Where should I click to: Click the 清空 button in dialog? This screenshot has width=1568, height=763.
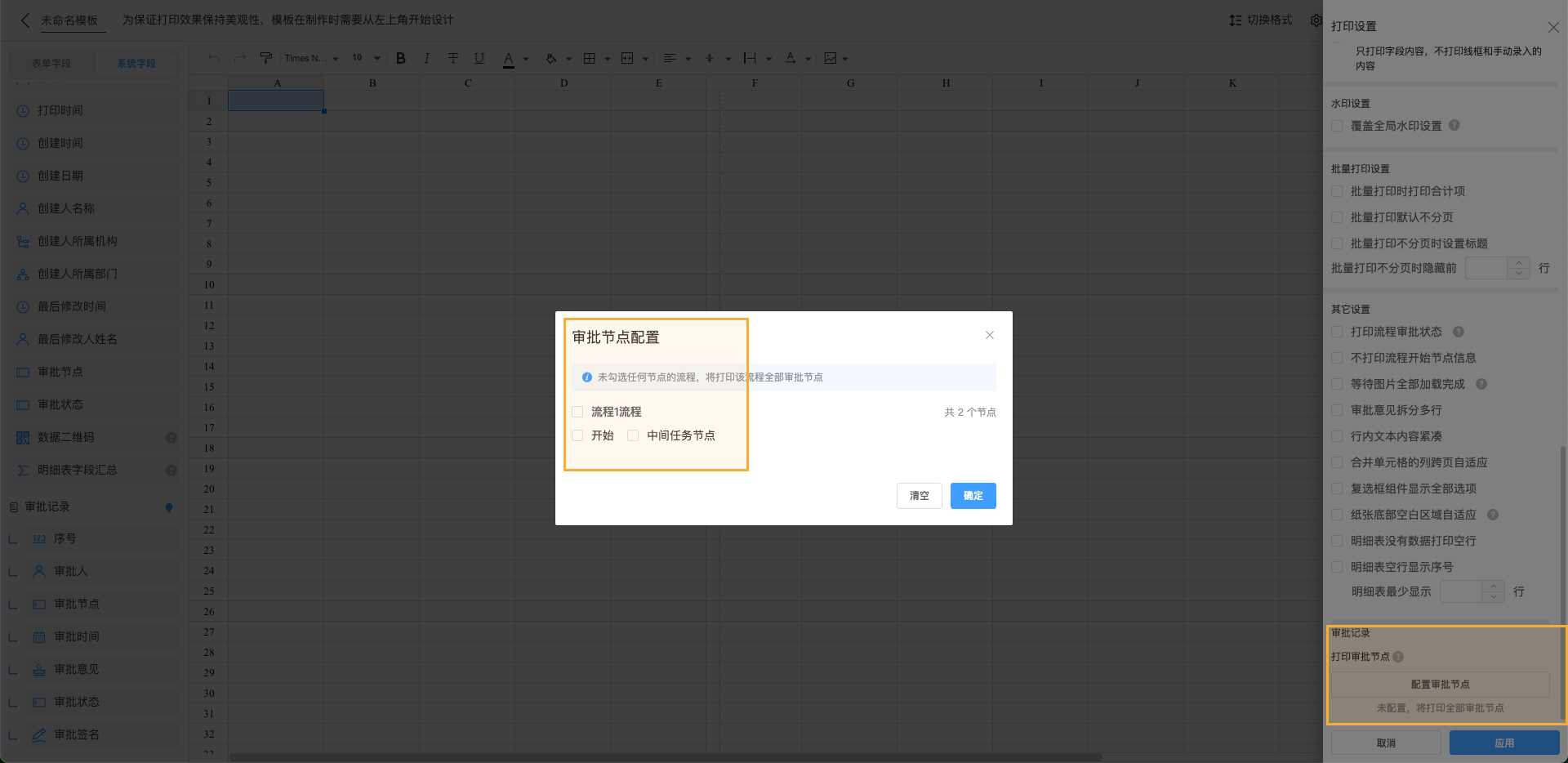pyautogui.click(x=920, y=496)
